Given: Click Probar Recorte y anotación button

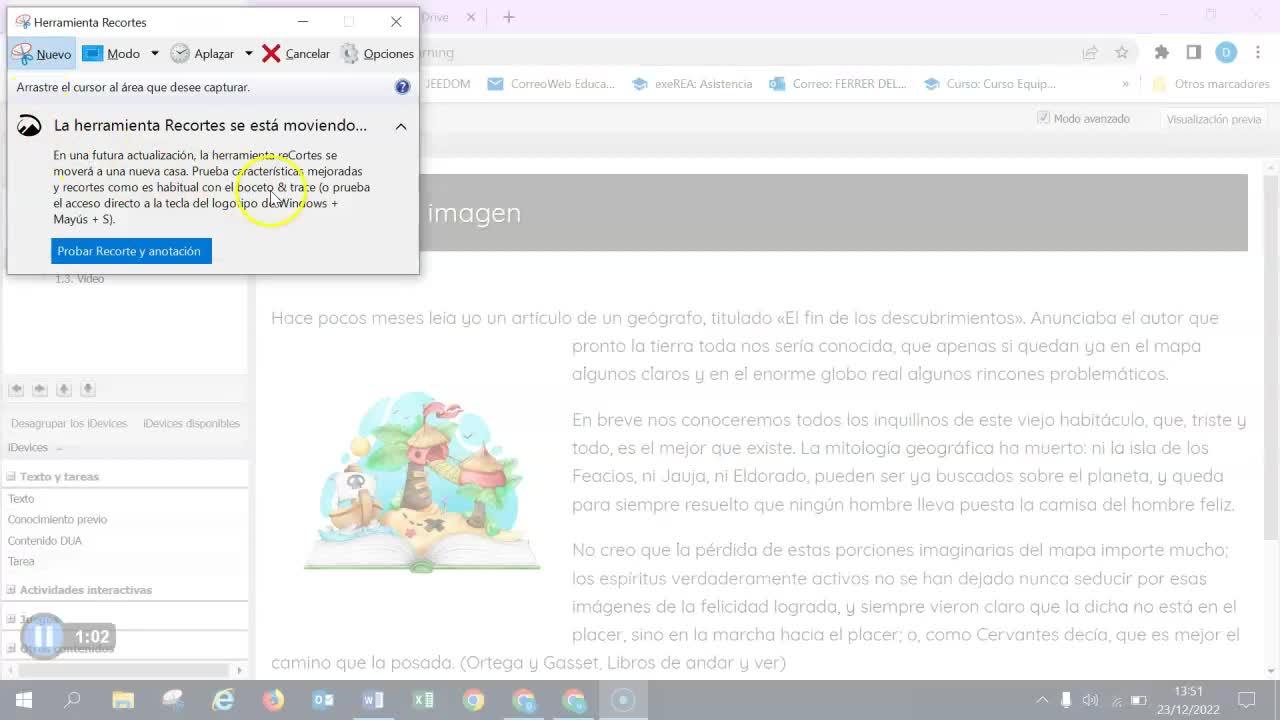Looking at the screenshot, I should tap(131, 251).
